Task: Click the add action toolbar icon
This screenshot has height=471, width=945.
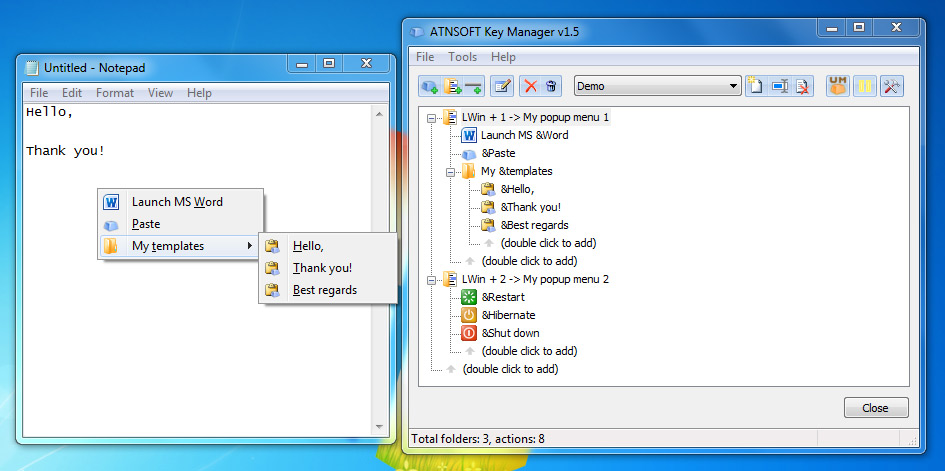Action: pyautogui.click(x=430, y=86)
